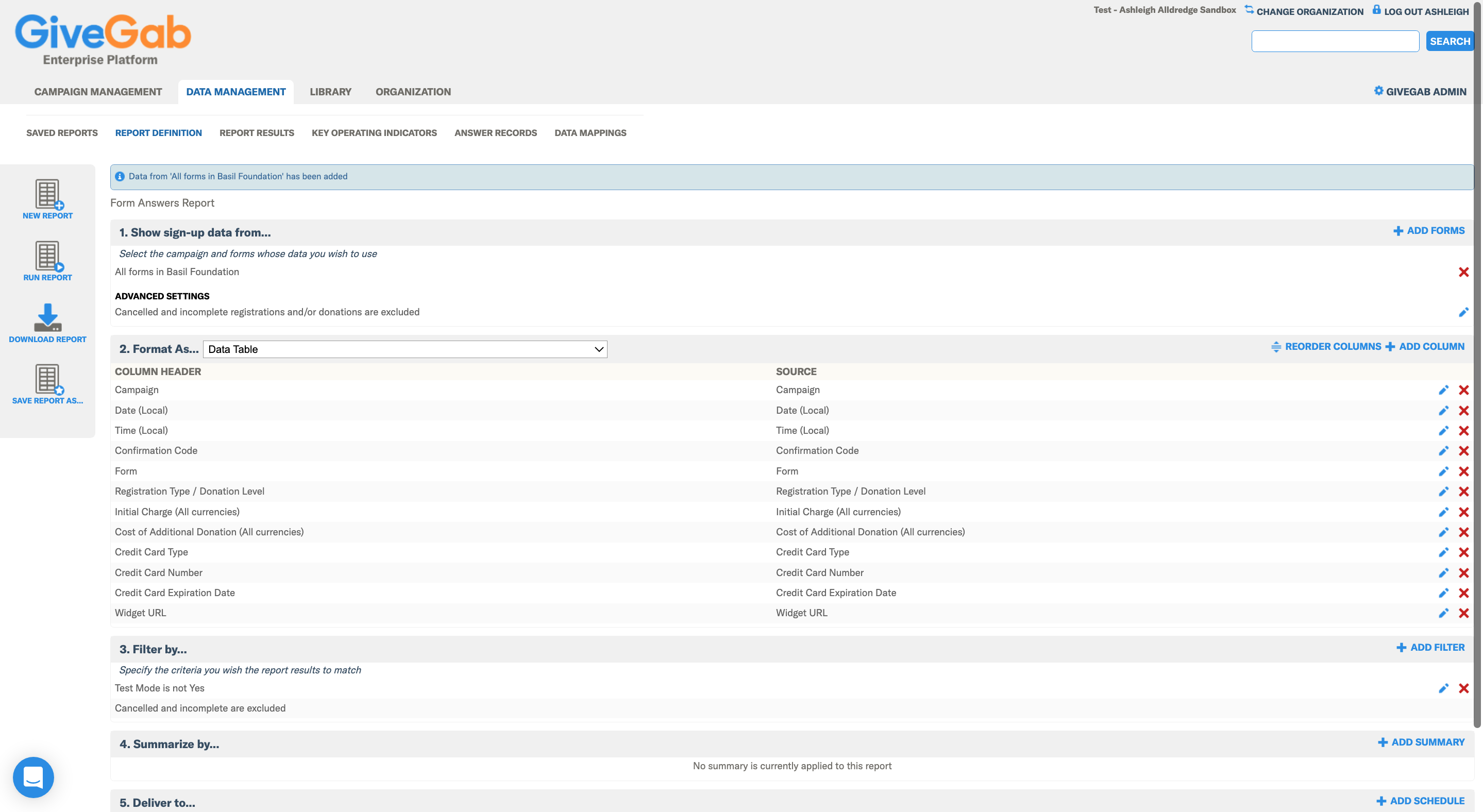The height and width of the screenshot is (812, 1483).
Task: Open Key Operating Indicators
Action: click(374, 133)
